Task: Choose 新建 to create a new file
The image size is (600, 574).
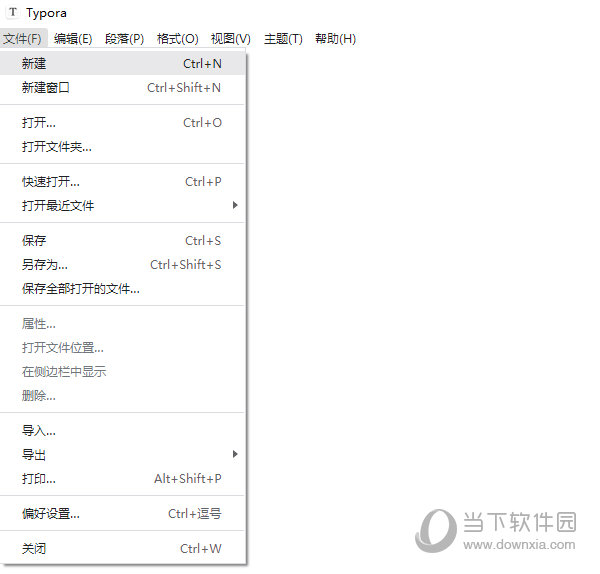Action: click(x=122, y=64)
